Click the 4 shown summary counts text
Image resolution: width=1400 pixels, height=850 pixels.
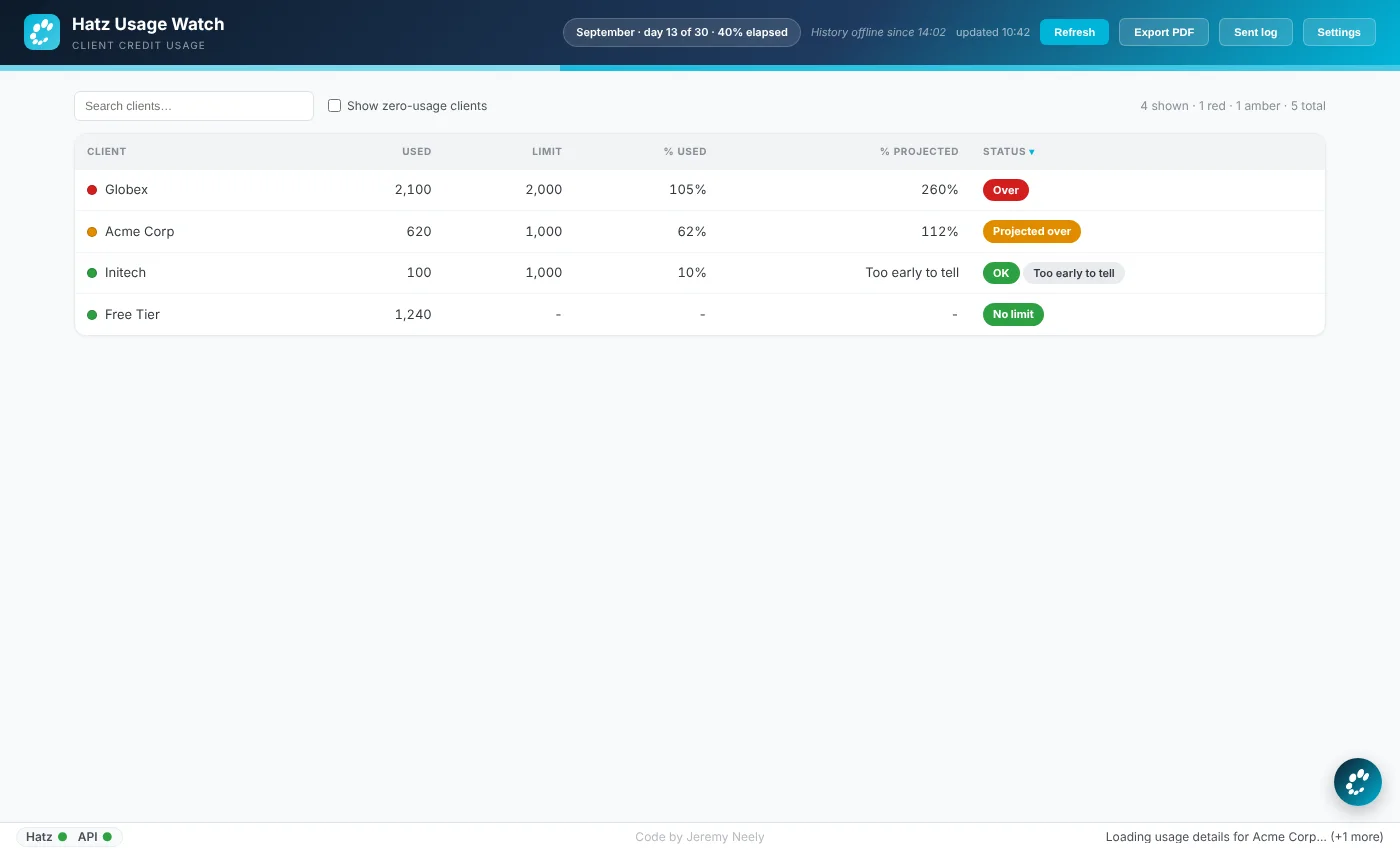pos(1233,106)
